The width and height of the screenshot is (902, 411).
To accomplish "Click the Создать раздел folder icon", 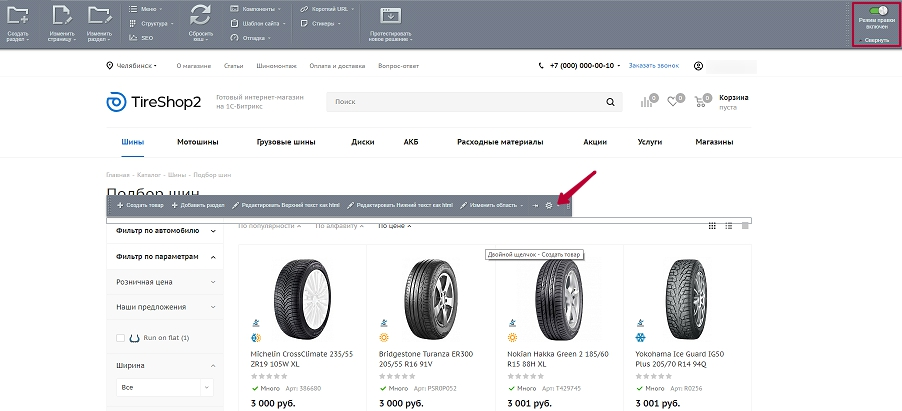I will tap(18, 16).
